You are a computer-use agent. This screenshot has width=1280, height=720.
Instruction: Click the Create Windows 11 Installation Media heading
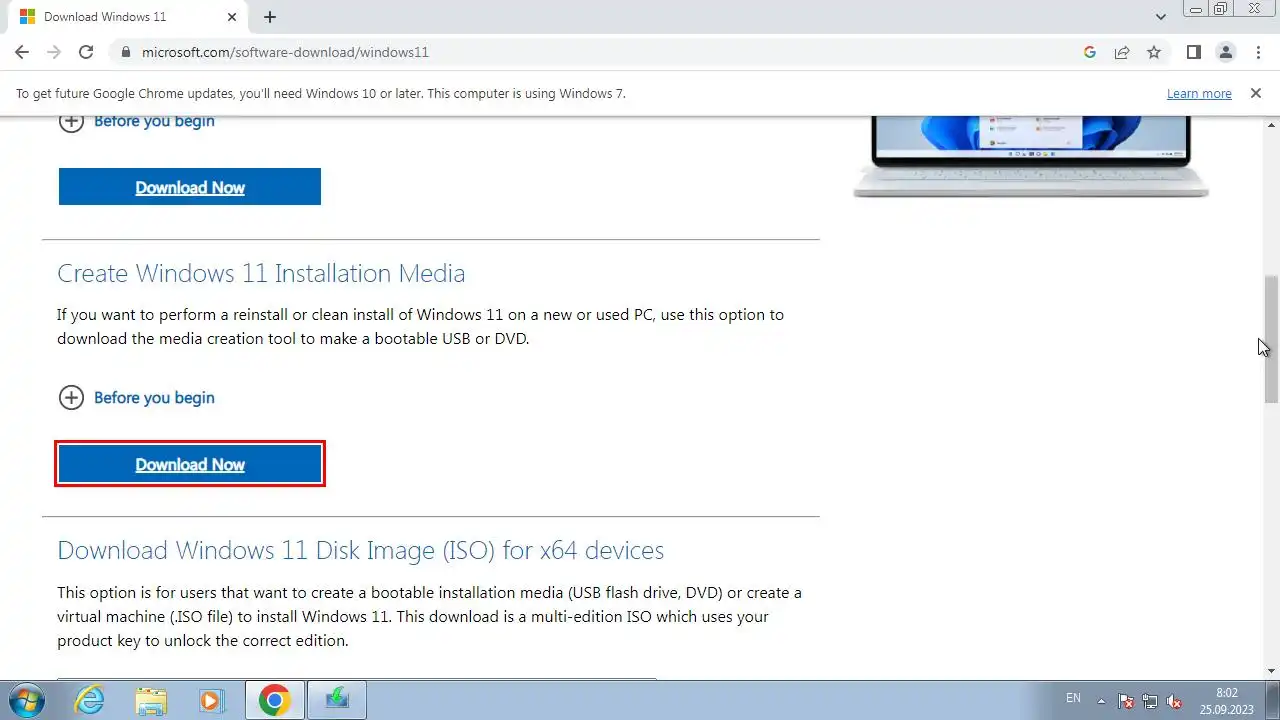(261, 273)
